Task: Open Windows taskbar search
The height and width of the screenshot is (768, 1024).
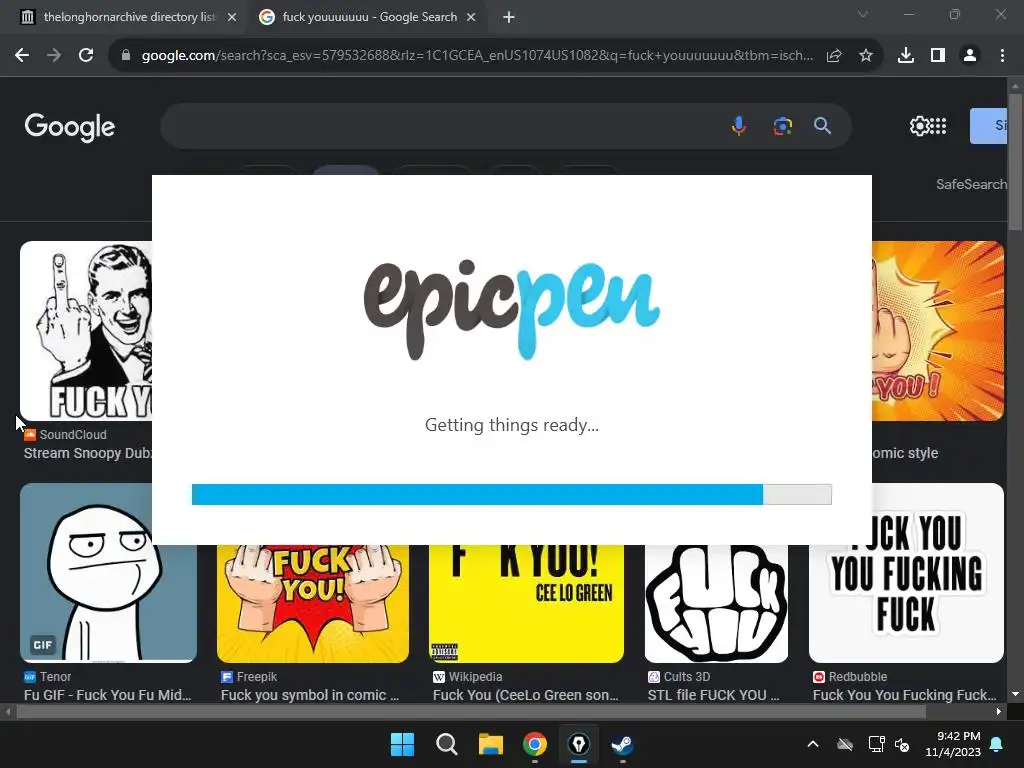Action: tap(447, 744)
